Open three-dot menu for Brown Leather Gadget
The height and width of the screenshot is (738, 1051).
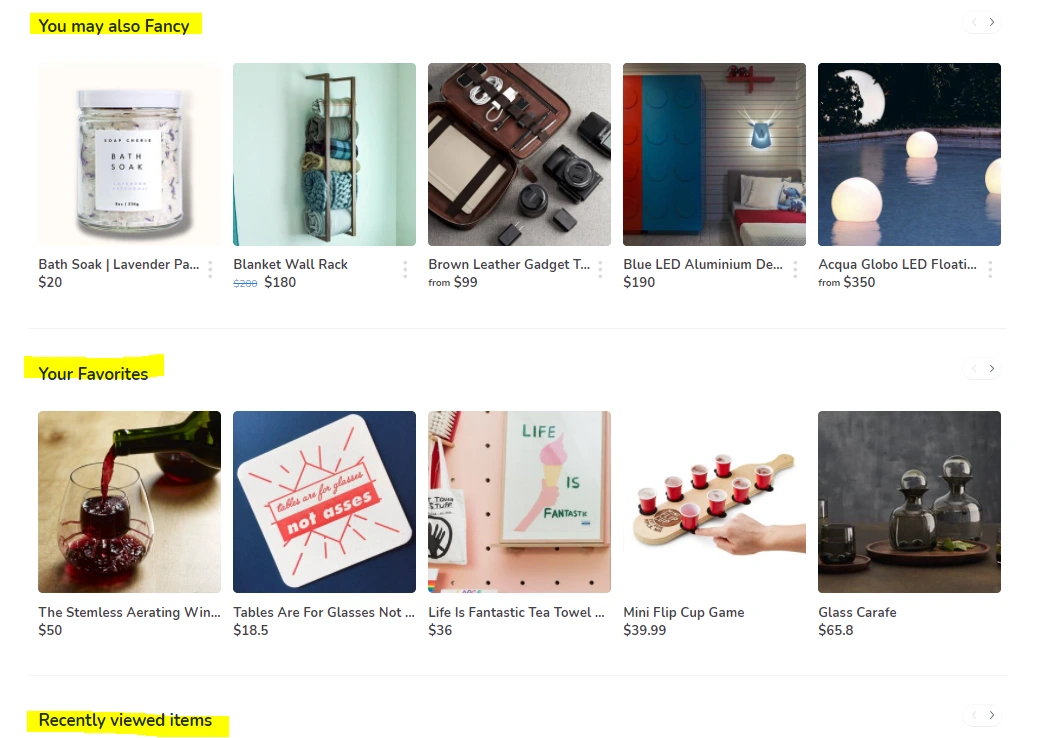[x=601, y=269]
